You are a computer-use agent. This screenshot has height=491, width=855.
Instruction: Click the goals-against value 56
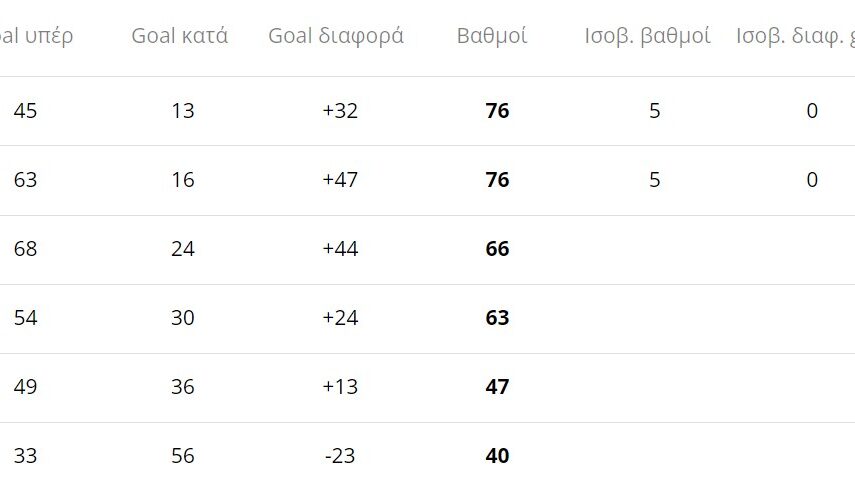pos(182,456)
